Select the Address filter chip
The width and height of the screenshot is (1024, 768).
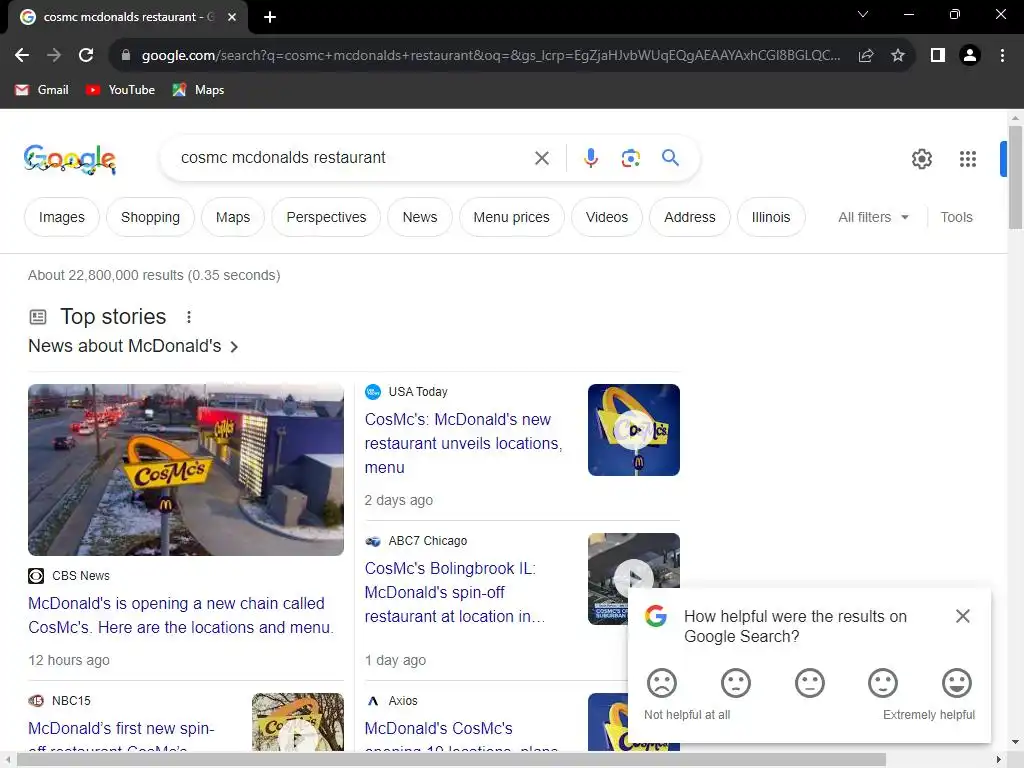(690, 217)
